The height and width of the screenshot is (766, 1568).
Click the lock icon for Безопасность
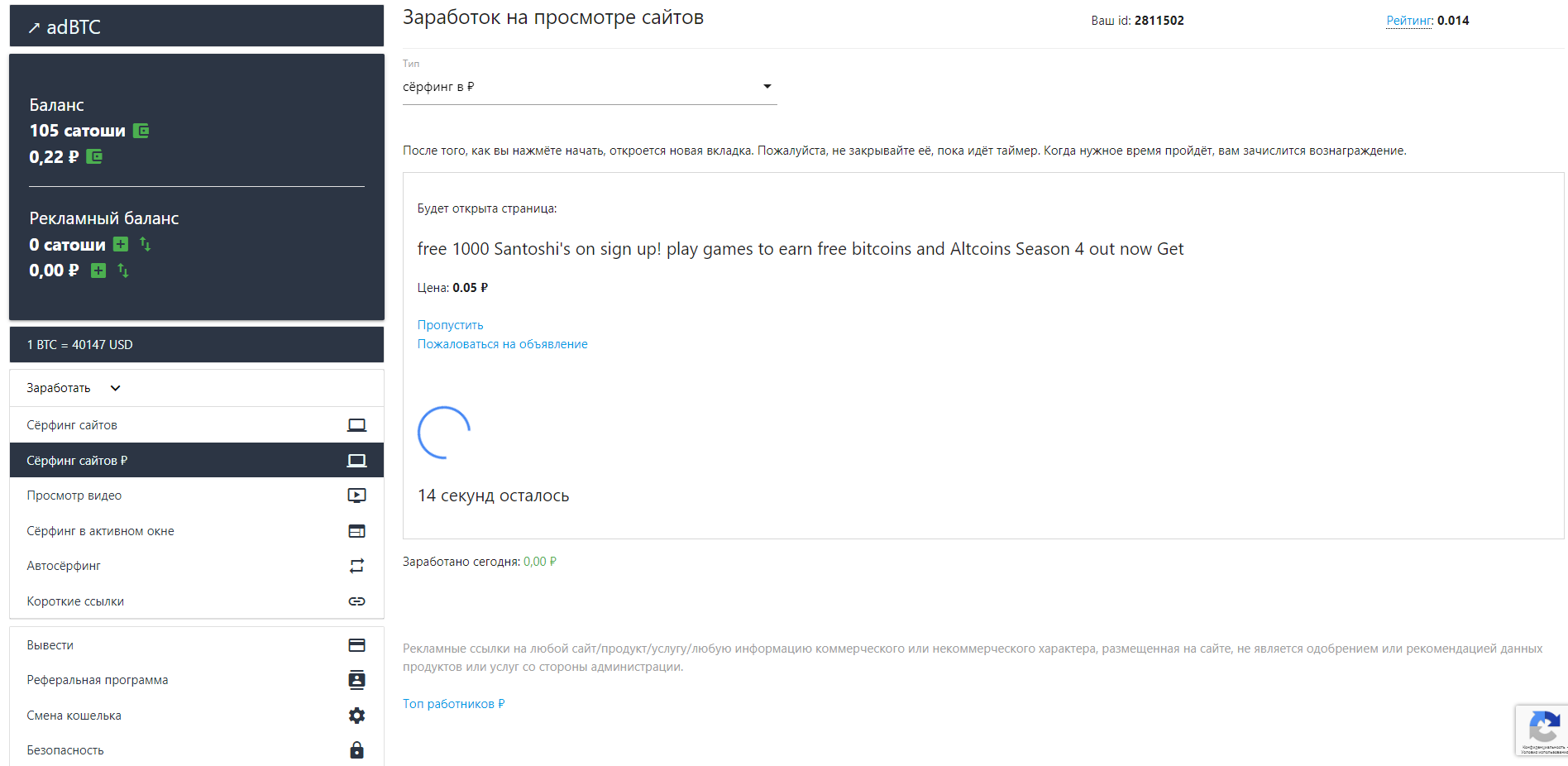[356, 750]
